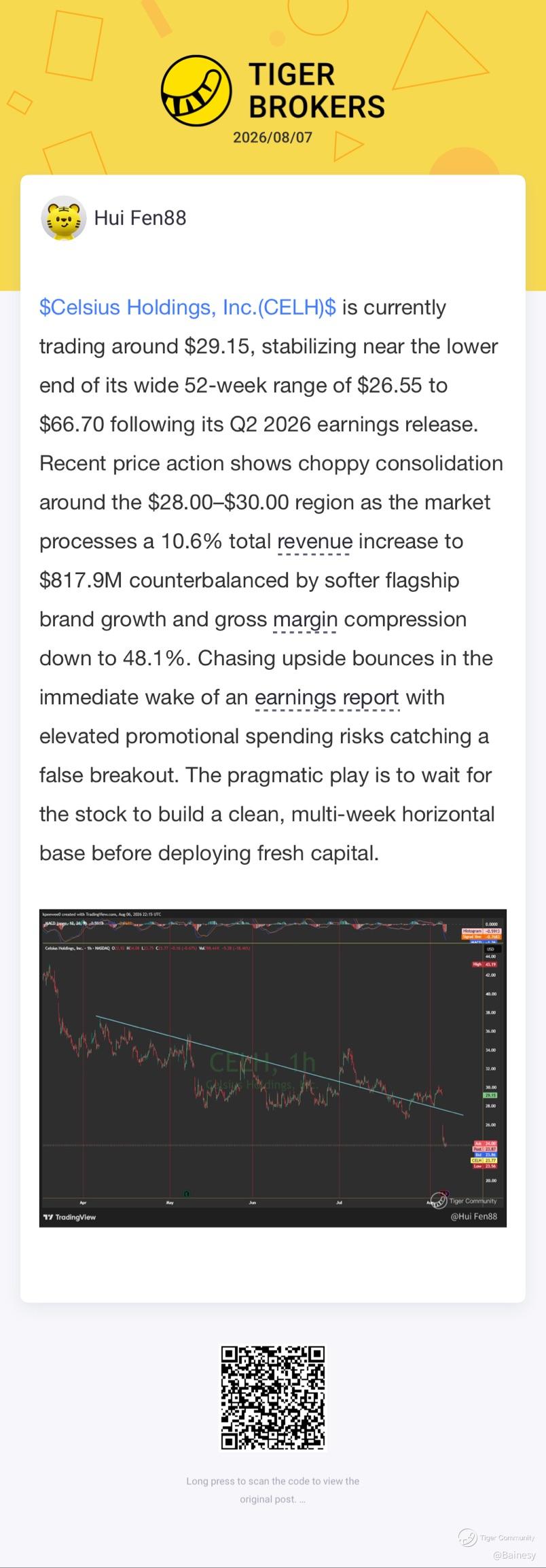The height and width of the screenshot is (1568, 546).
Task: Open Hui Fen88's tiger avatar
Action: (63, 218)
